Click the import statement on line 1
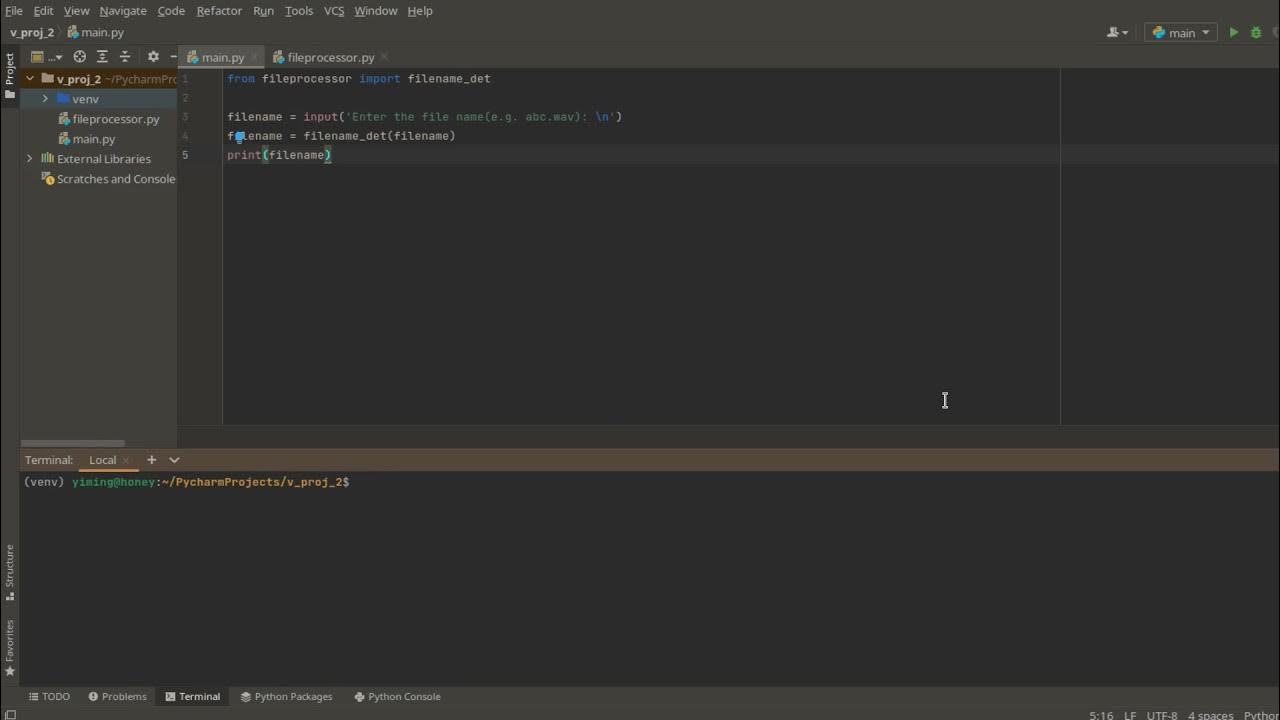The image size is (1280, 720). click(358, 79)
